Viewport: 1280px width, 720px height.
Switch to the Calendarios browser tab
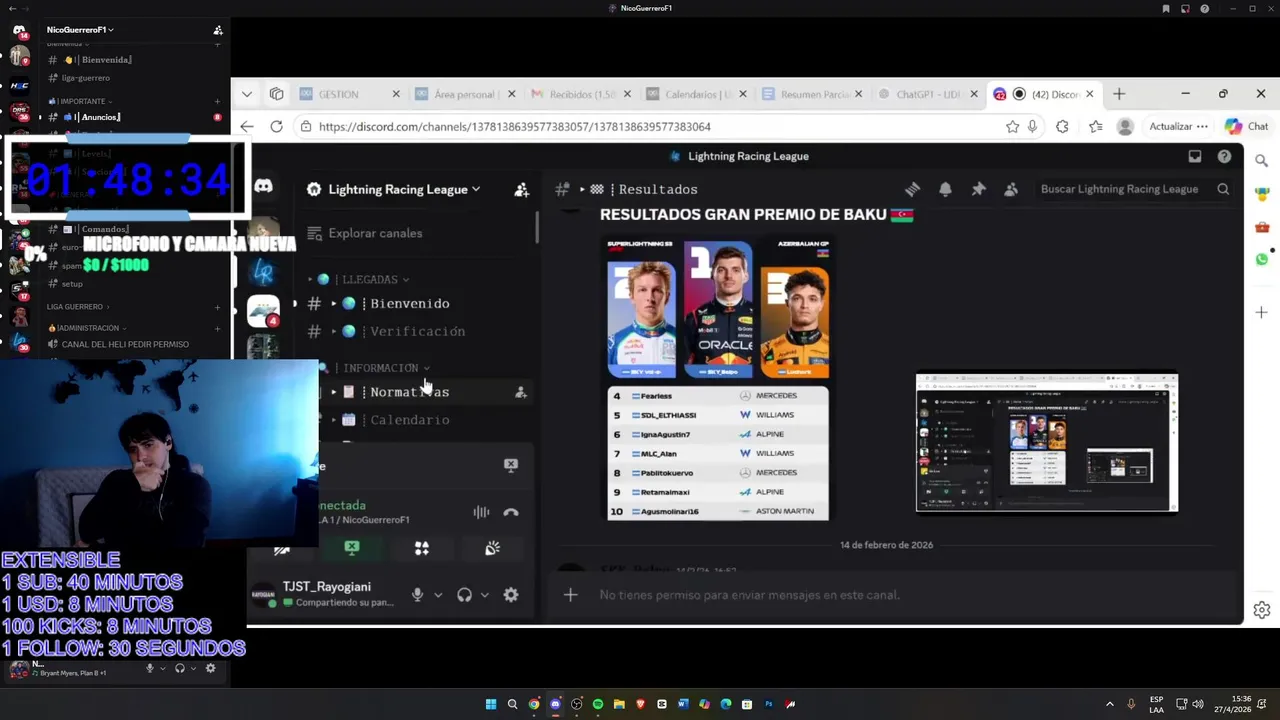tap(696, 94)
